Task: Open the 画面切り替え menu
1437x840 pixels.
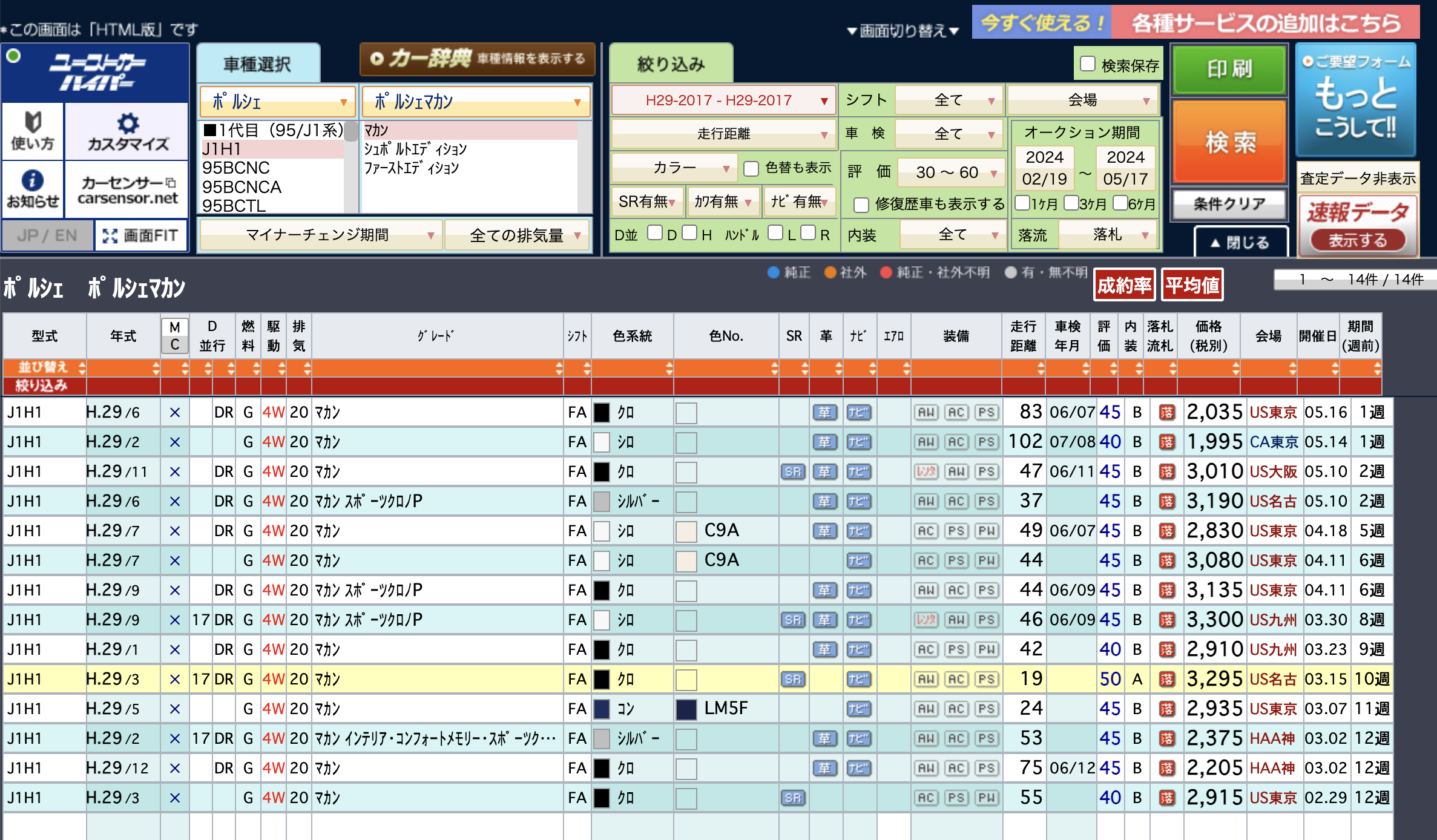Action: point(902,30)
